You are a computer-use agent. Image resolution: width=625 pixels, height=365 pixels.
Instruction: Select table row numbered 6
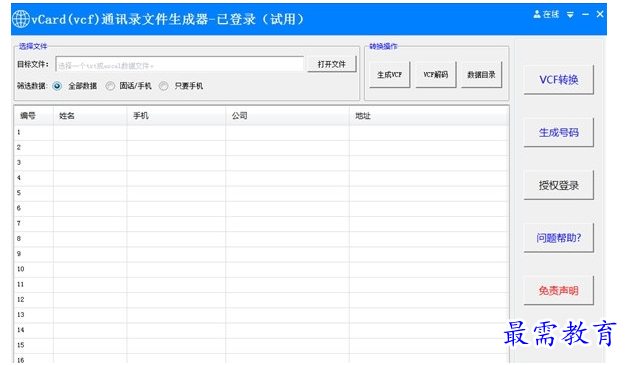[261, 208]
